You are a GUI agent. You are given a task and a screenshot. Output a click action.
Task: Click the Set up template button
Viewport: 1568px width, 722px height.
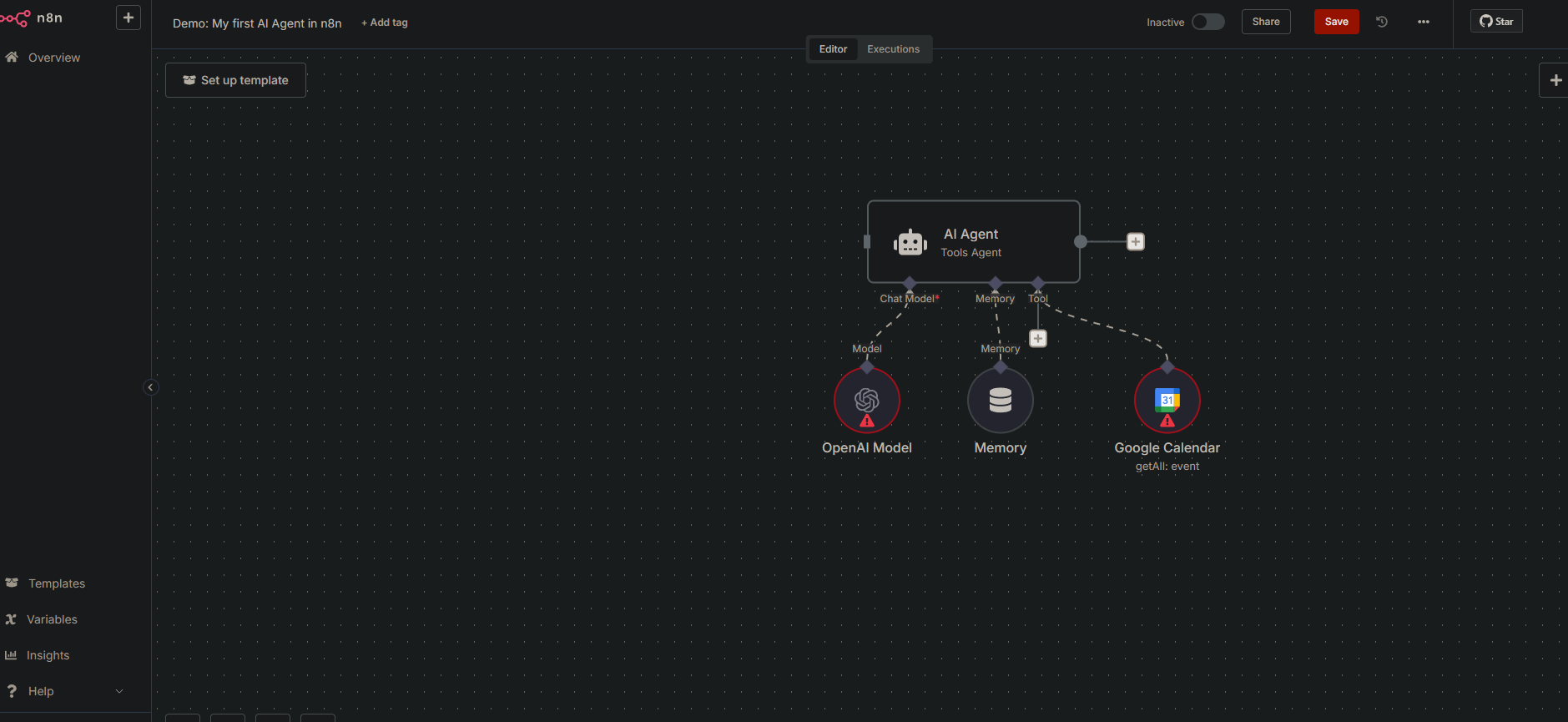[235, 80]
